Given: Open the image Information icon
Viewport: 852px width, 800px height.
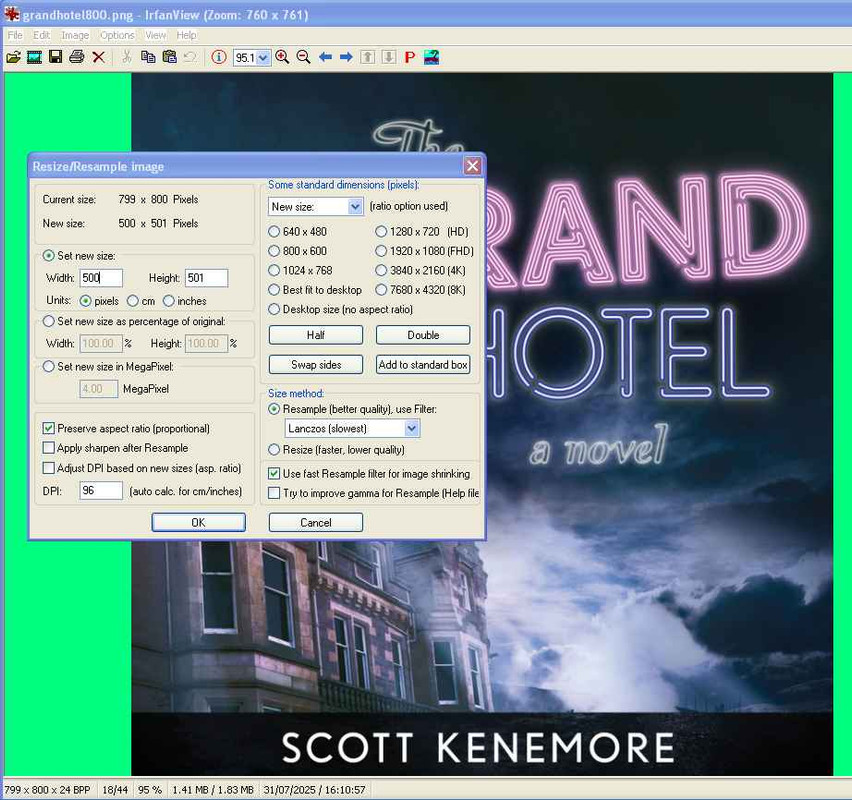Looking at the screenshot, I should tap(218, 57).
